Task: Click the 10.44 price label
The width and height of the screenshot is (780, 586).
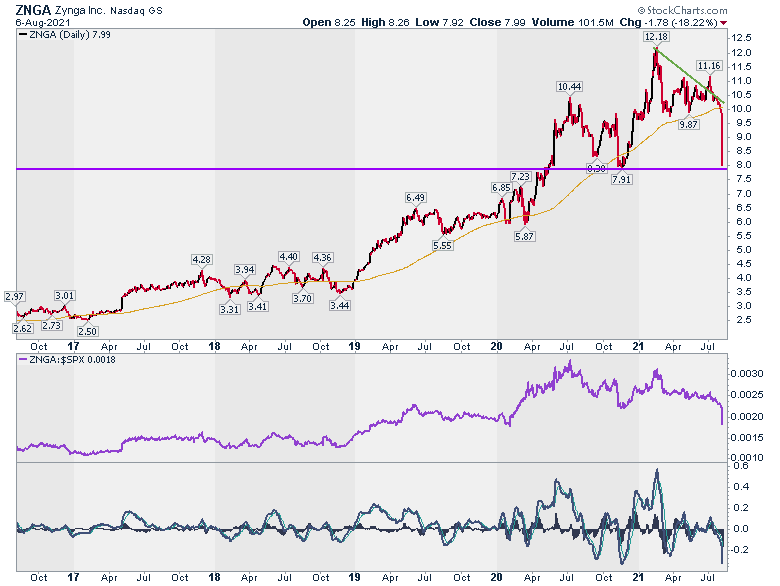Action: coord(569,87)
